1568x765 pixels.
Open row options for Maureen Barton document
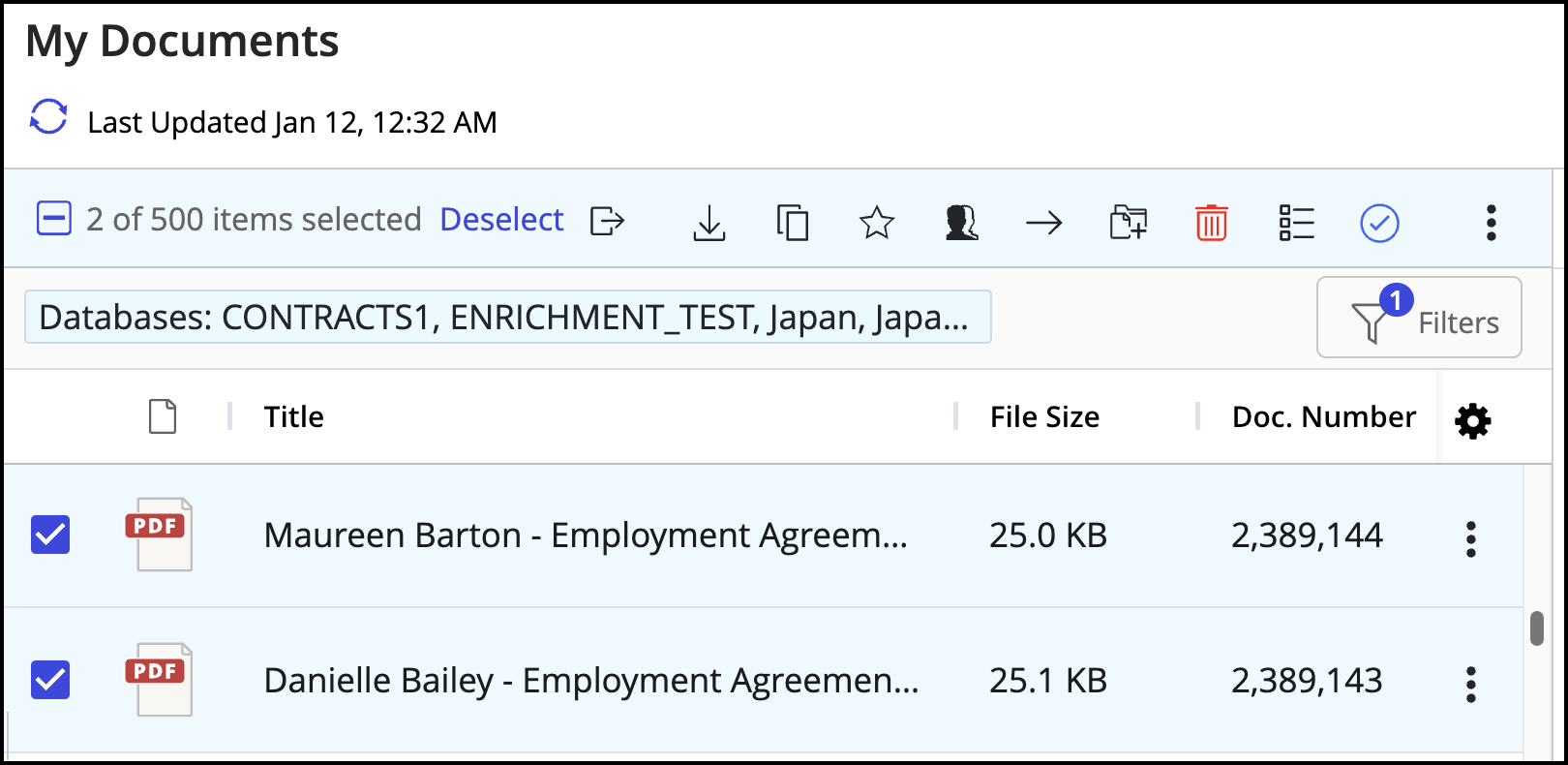pyautogui.click(x=1471, y=539)
